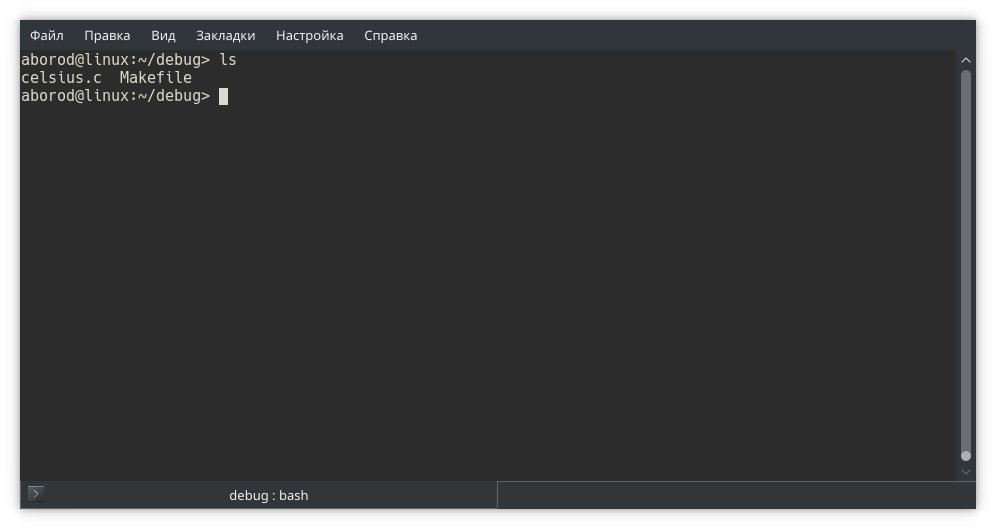Click the typed 'ls' command text

pos(228,60)
